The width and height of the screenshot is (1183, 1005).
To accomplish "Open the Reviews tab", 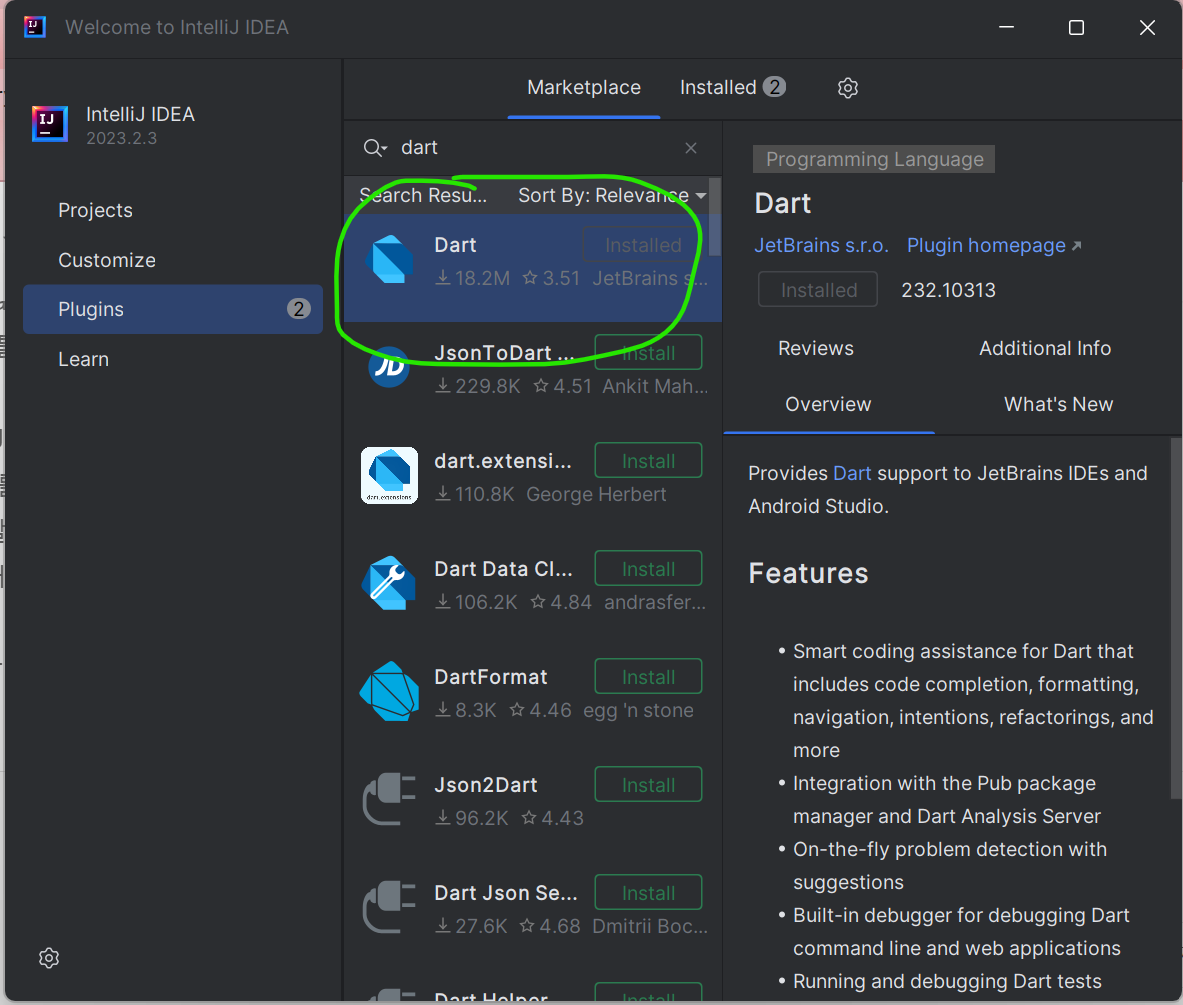I will pyautogui.click(x=816, y=349).
